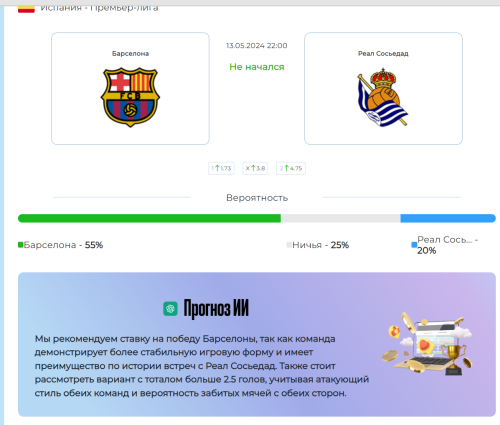
Task: Click the Real Sociedad club crest
Action: [x=383, y=97]
